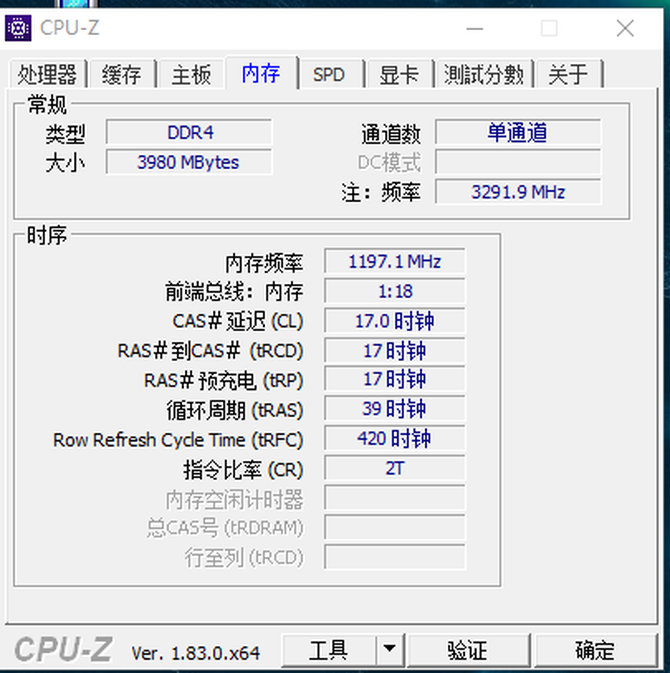Switch to the 缓存 tab

click(x=122, y=74)
